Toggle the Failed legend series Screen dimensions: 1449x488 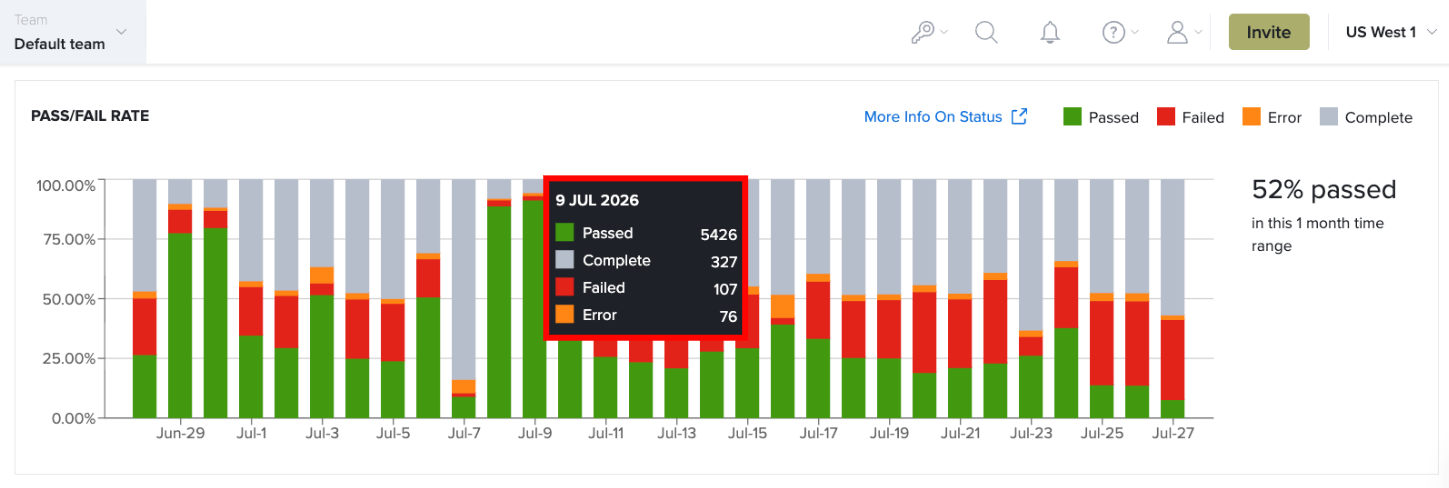coord(1190,117)
